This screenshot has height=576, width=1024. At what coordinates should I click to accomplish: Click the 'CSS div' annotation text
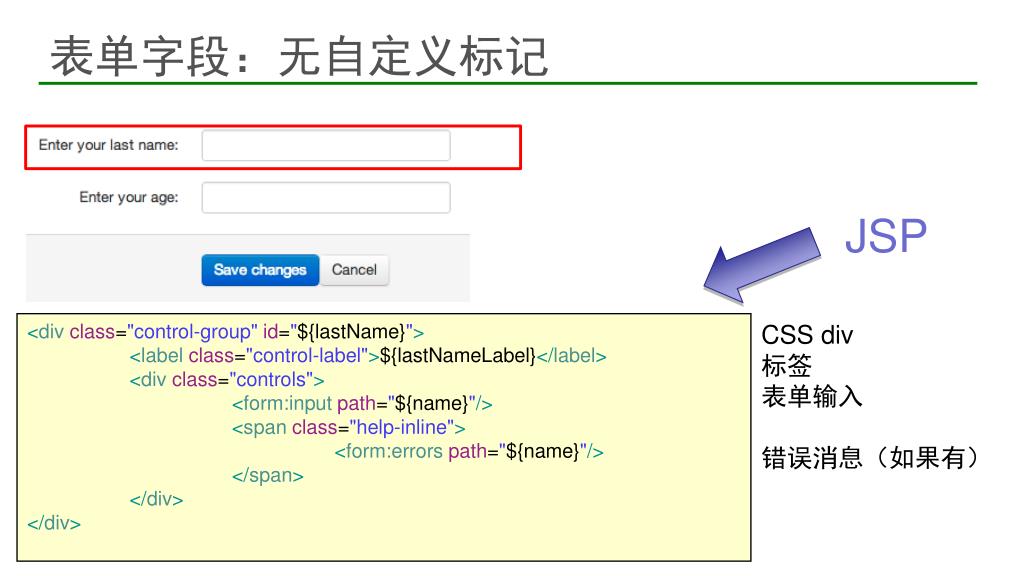[x=807, y=335]
